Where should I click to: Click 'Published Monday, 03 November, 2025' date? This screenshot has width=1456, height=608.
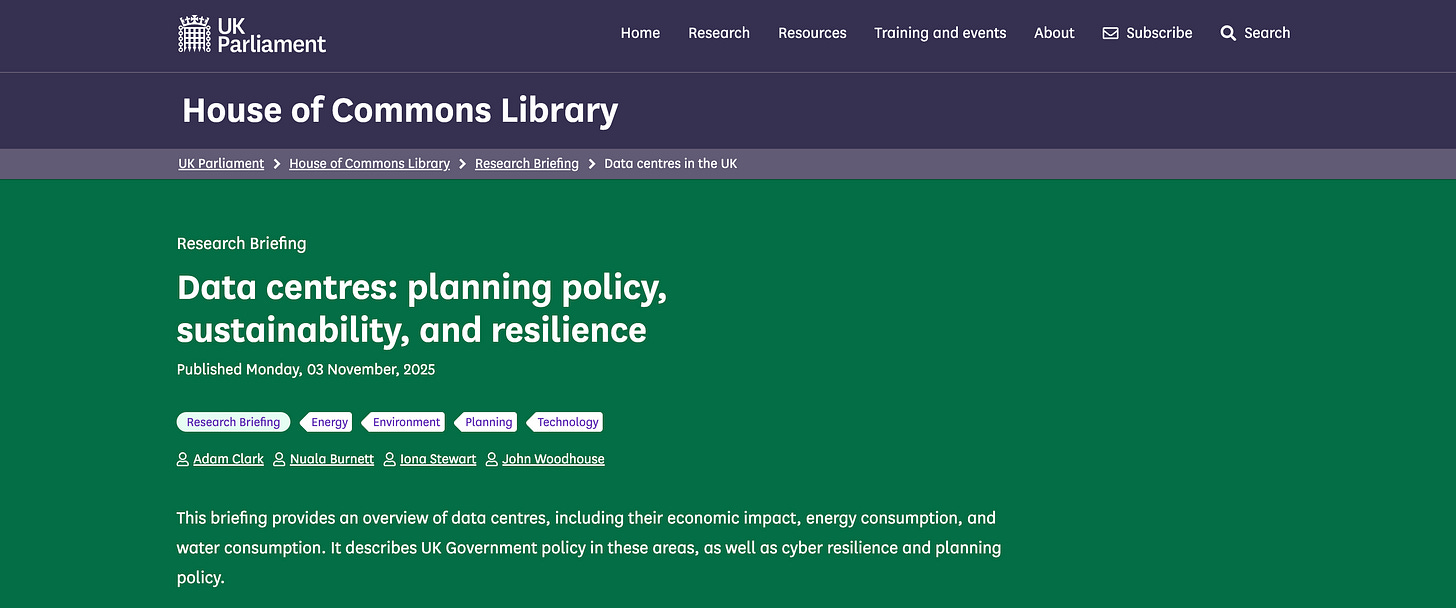(x=306, y=369)
